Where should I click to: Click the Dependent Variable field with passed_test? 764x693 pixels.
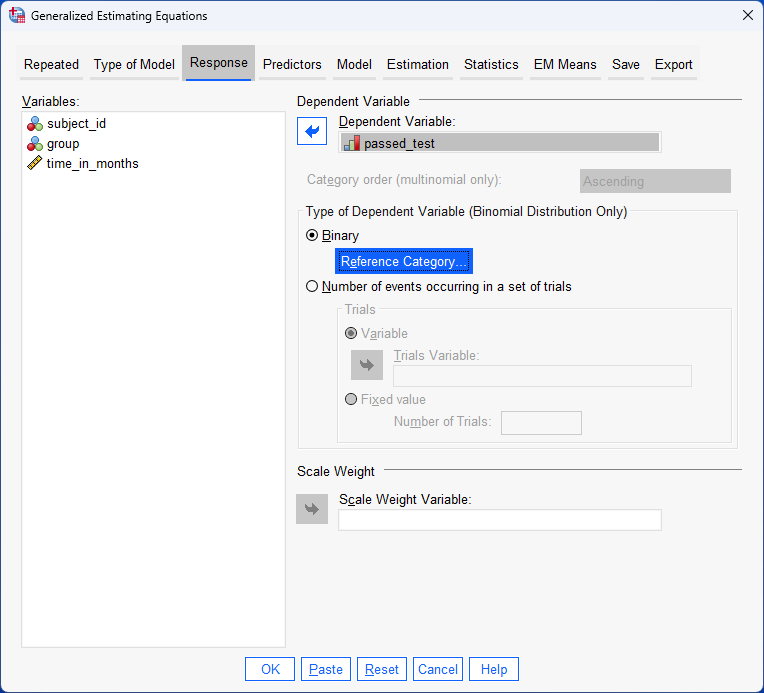coord(500,143)
